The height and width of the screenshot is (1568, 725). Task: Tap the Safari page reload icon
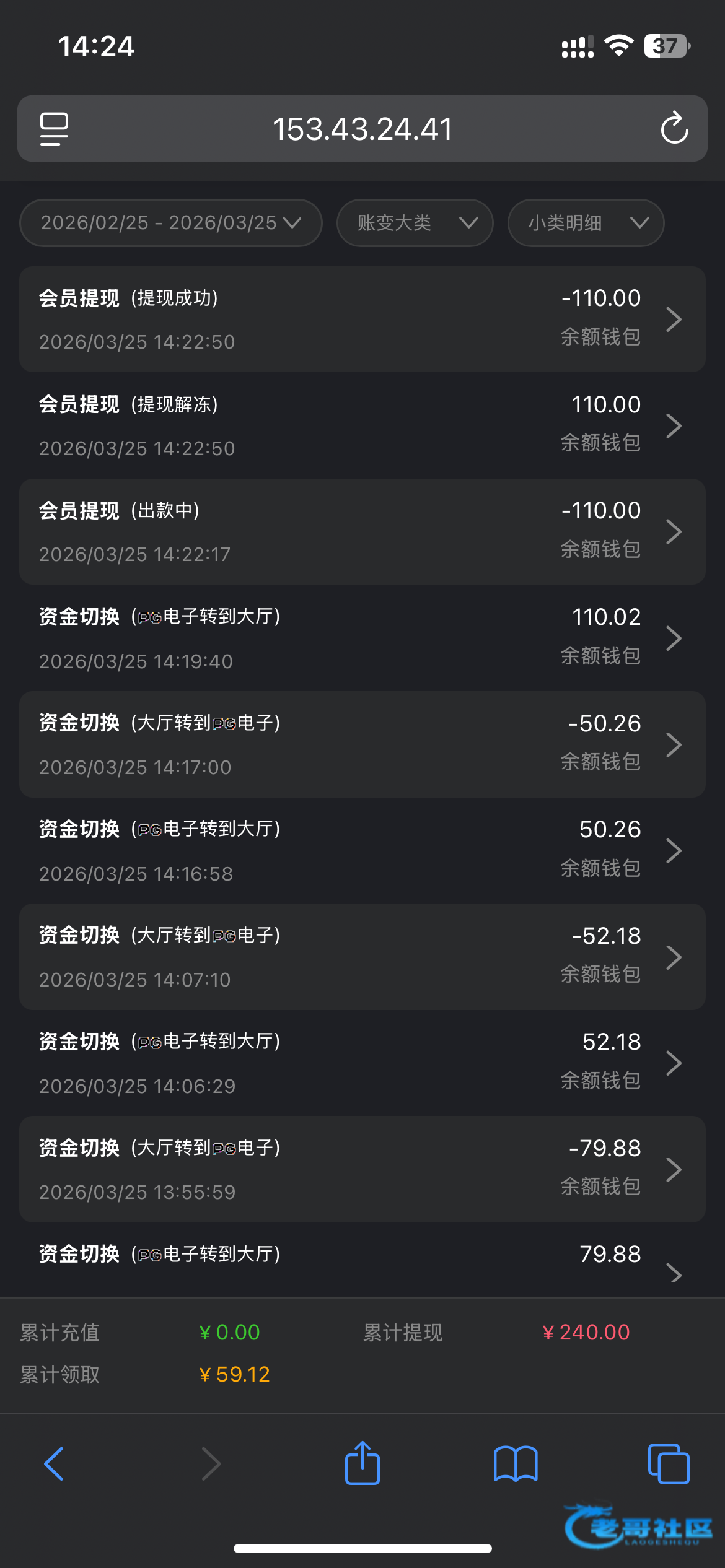click(x=674, y=129)
